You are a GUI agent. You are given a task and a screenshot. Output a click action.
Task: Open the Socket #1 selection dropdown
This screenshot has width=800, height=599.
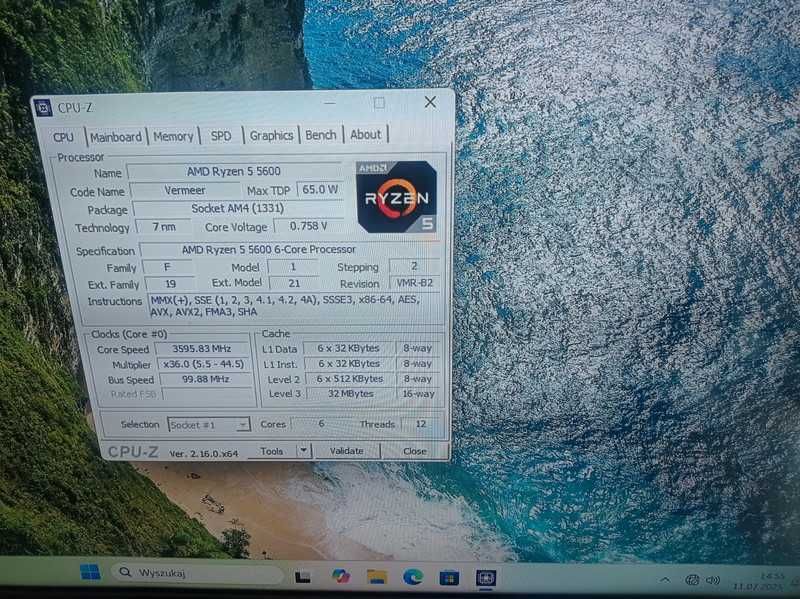[x=209, y=425]
